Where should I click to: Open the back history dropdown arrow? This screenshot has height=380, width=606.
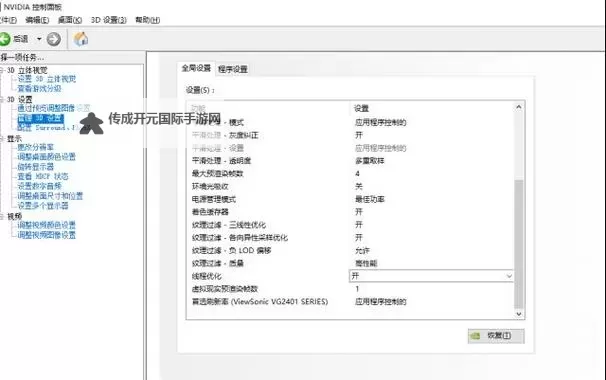tap(39, 39)
